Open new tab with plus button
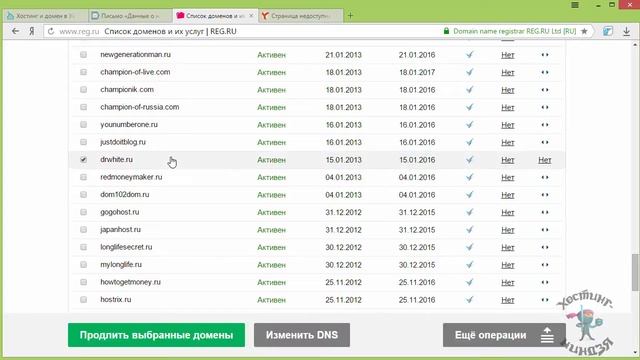 [x=350, y=16]
